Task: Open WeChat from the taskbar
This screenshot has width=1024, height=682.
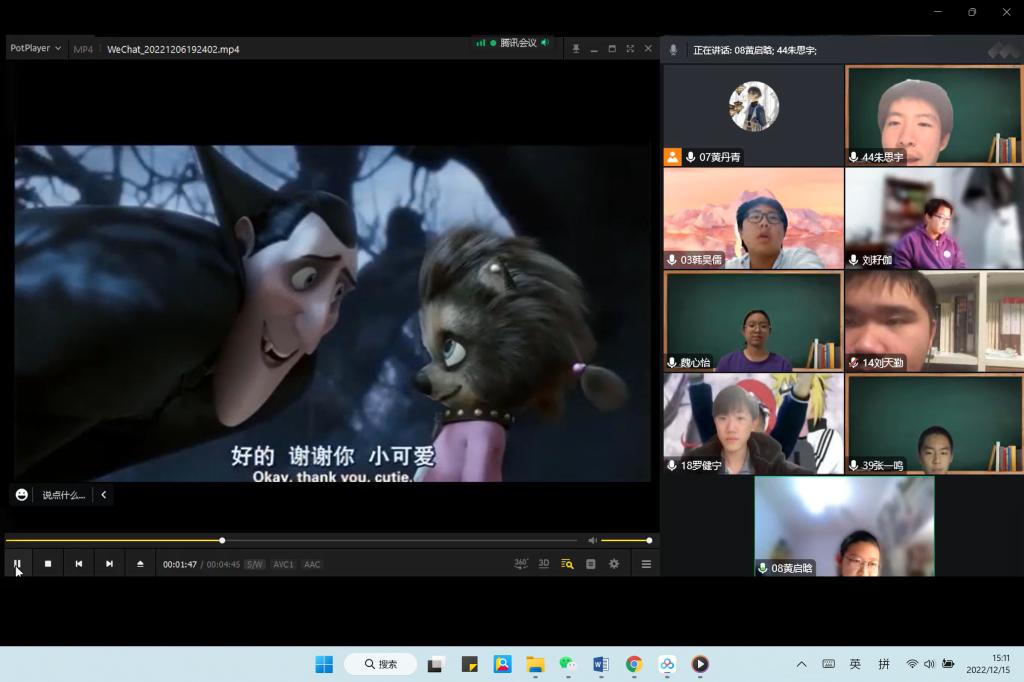Action: pyautogui.click(x=567, y=664)
